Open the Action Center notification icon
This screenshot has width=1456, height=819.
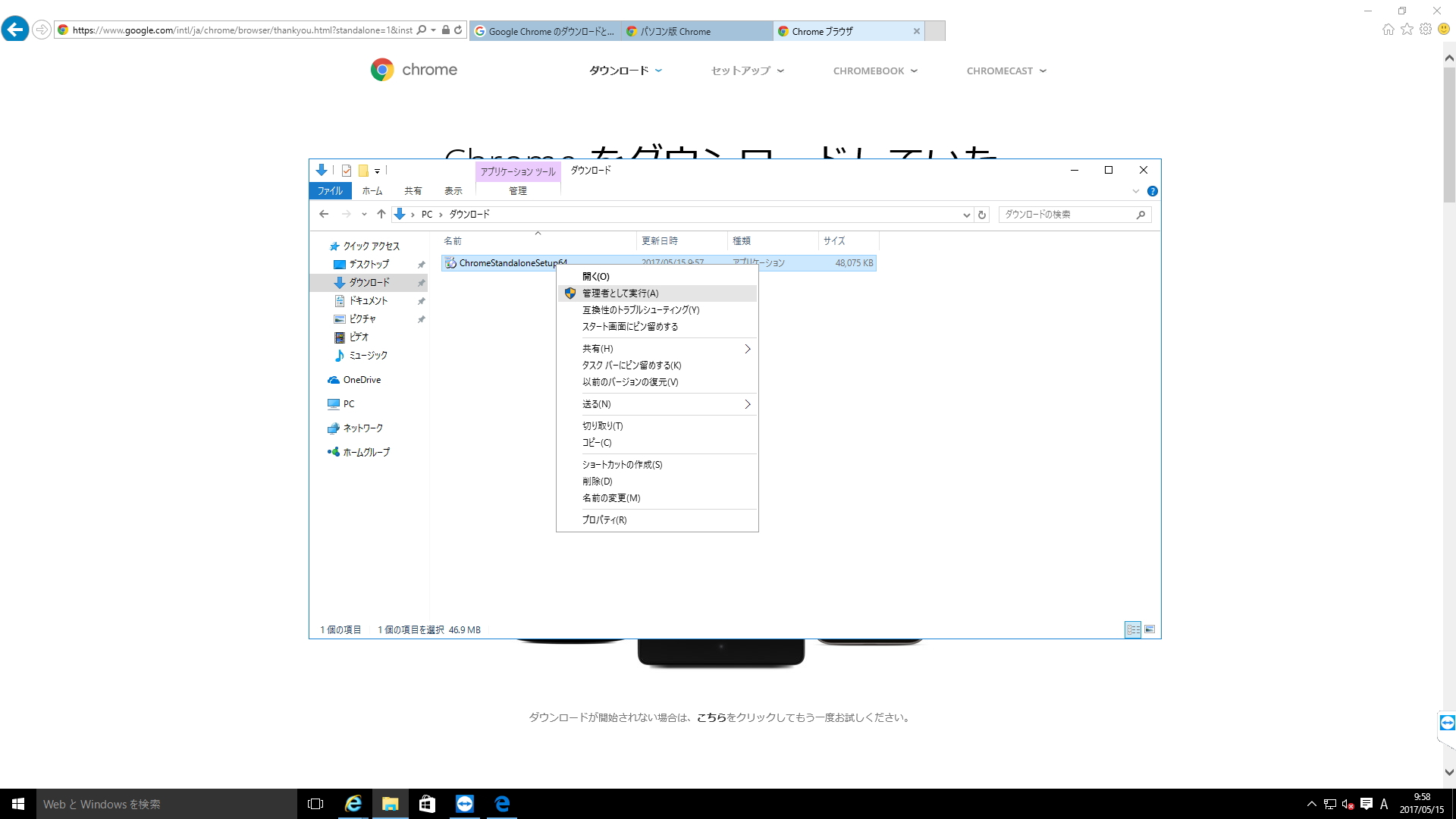[x=1367, y=804]
